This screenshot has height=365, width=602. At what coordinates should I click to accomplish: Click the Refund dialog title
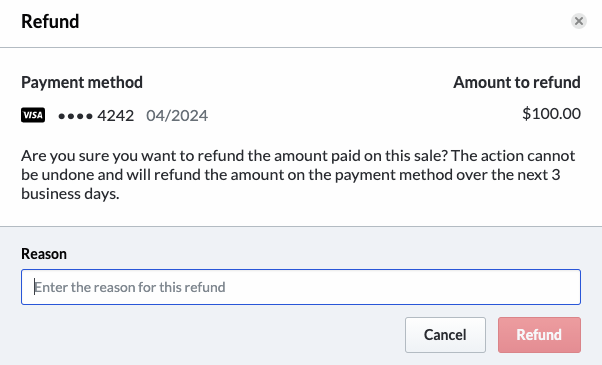pyautogui.click(x=50, y=21)
